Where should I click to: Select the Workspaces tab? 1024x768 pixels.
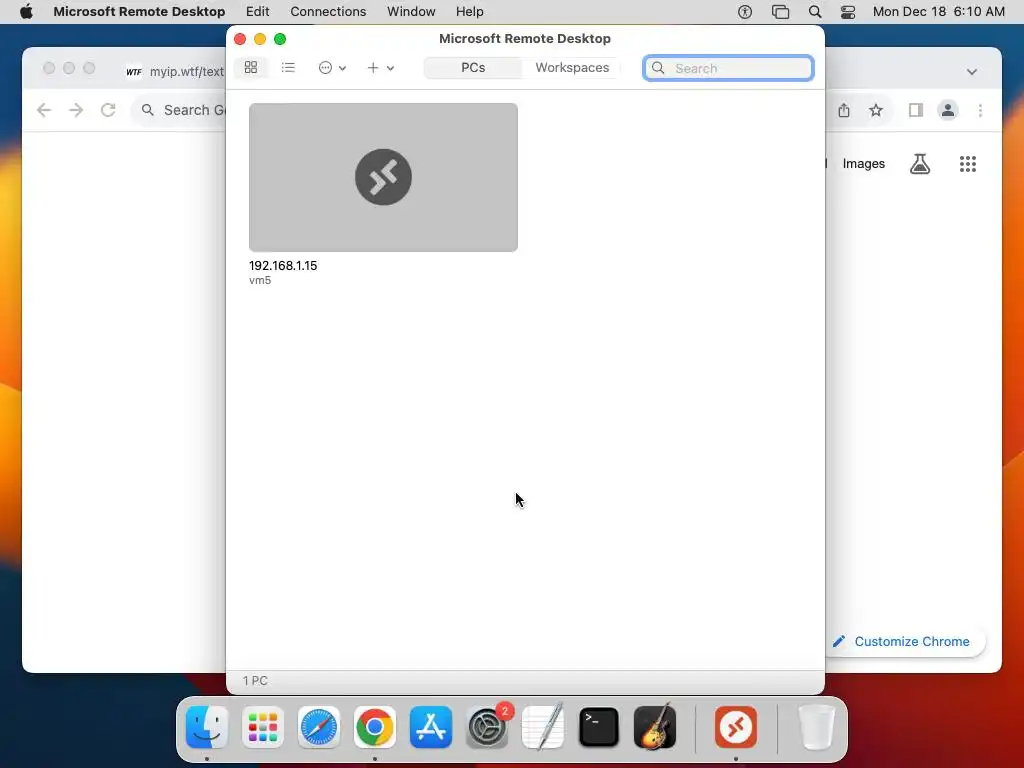(x=572, y=67)
